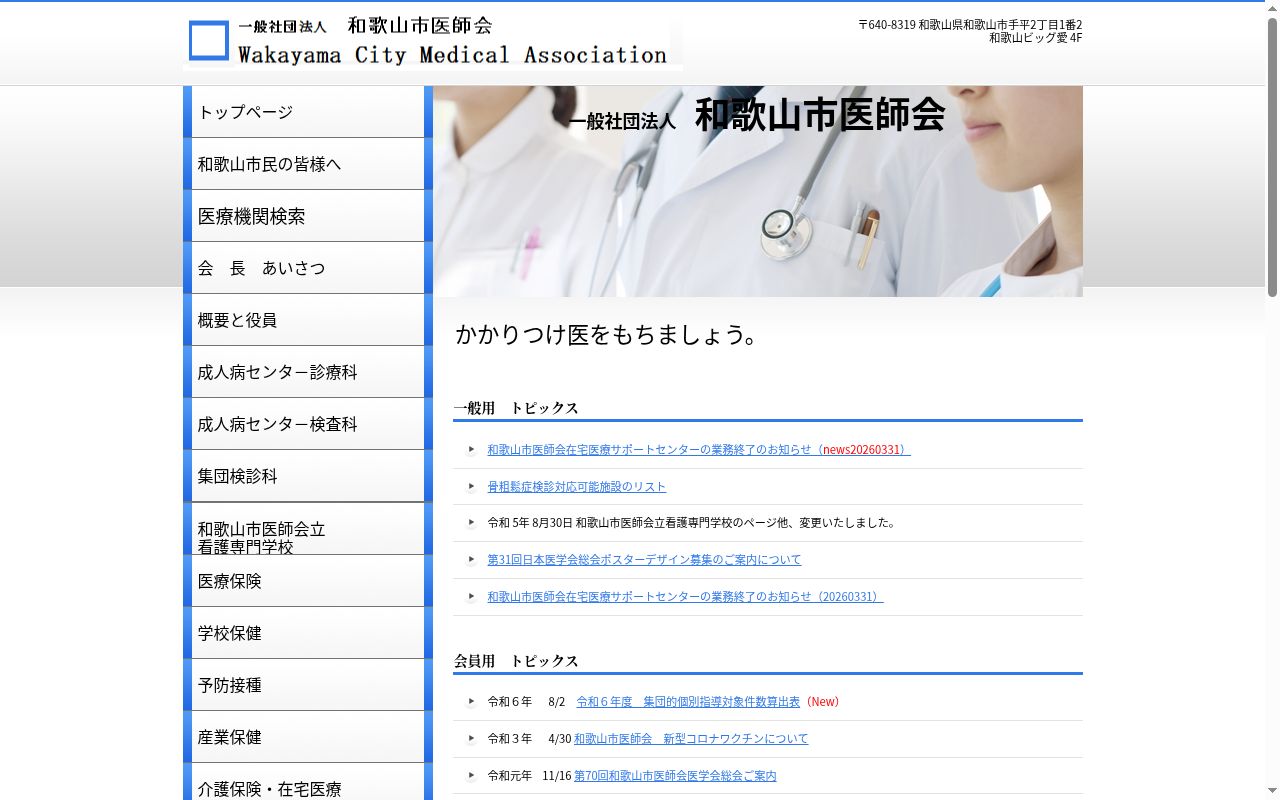Image resolution: width=1280 pixels, height=800 pixels.
Task: Open 第31回日本医学会総会ポスターデザイン募集 link
Action: click(x=644, y=560)
